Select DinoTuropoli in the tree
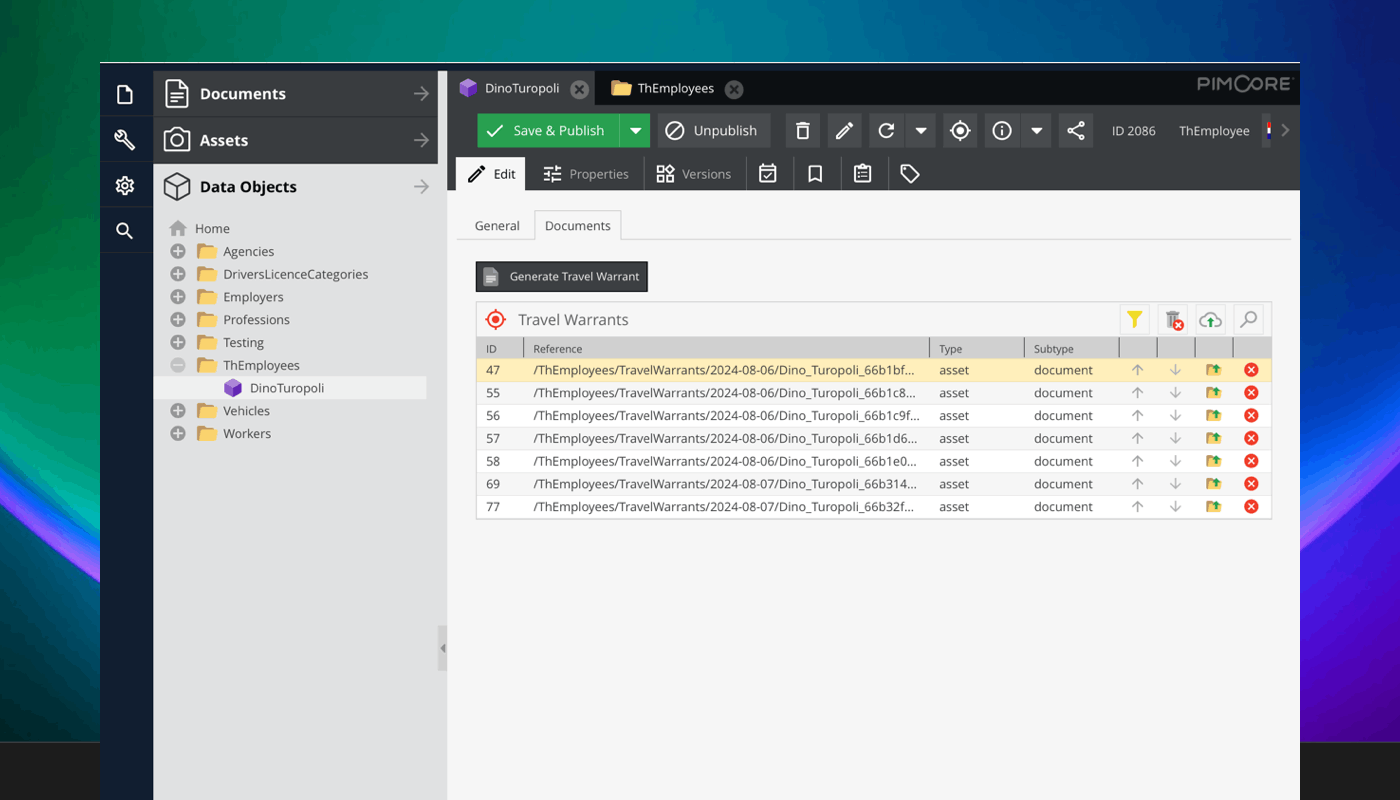This screenshot has width=1400, height=800. click(x=287, y=388)
